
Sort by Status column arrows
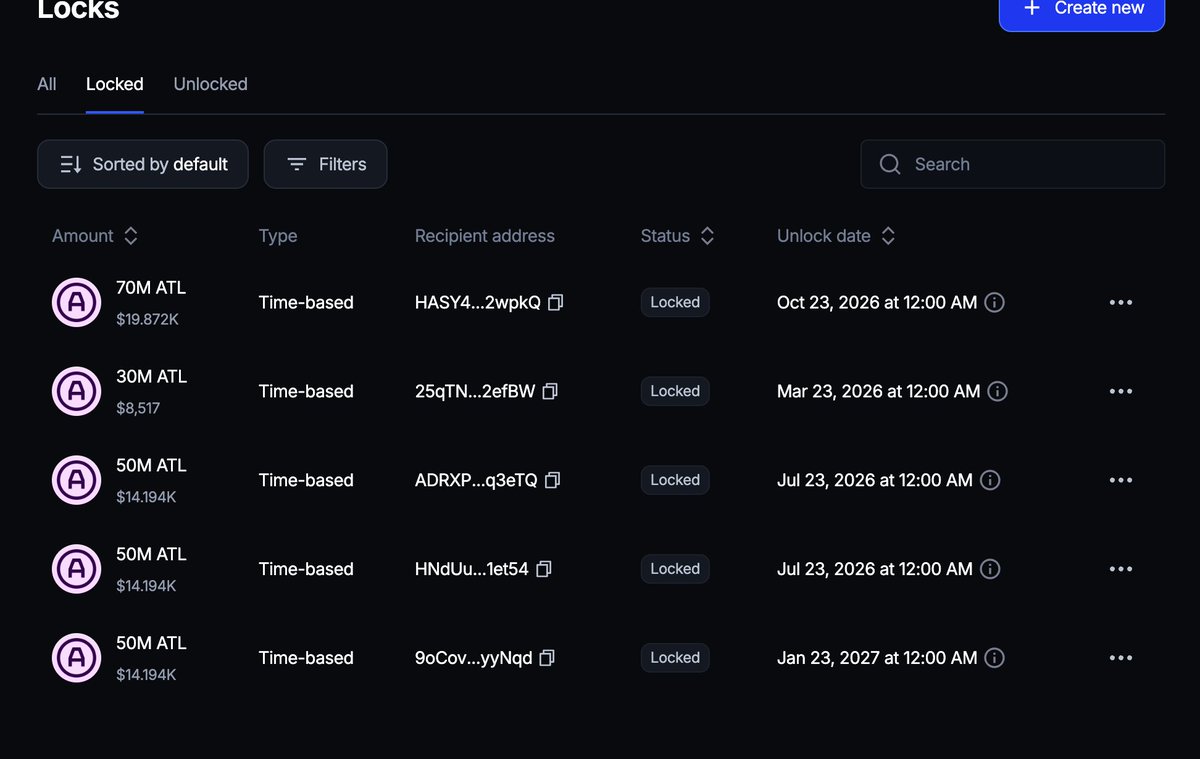coord(707,236)
